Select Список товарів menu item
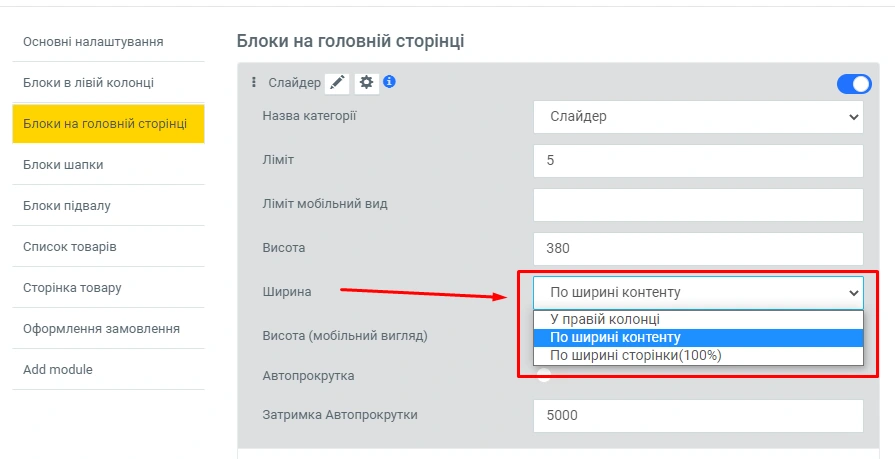Viewport: 895px width, 459px height. tap(69, 246)
